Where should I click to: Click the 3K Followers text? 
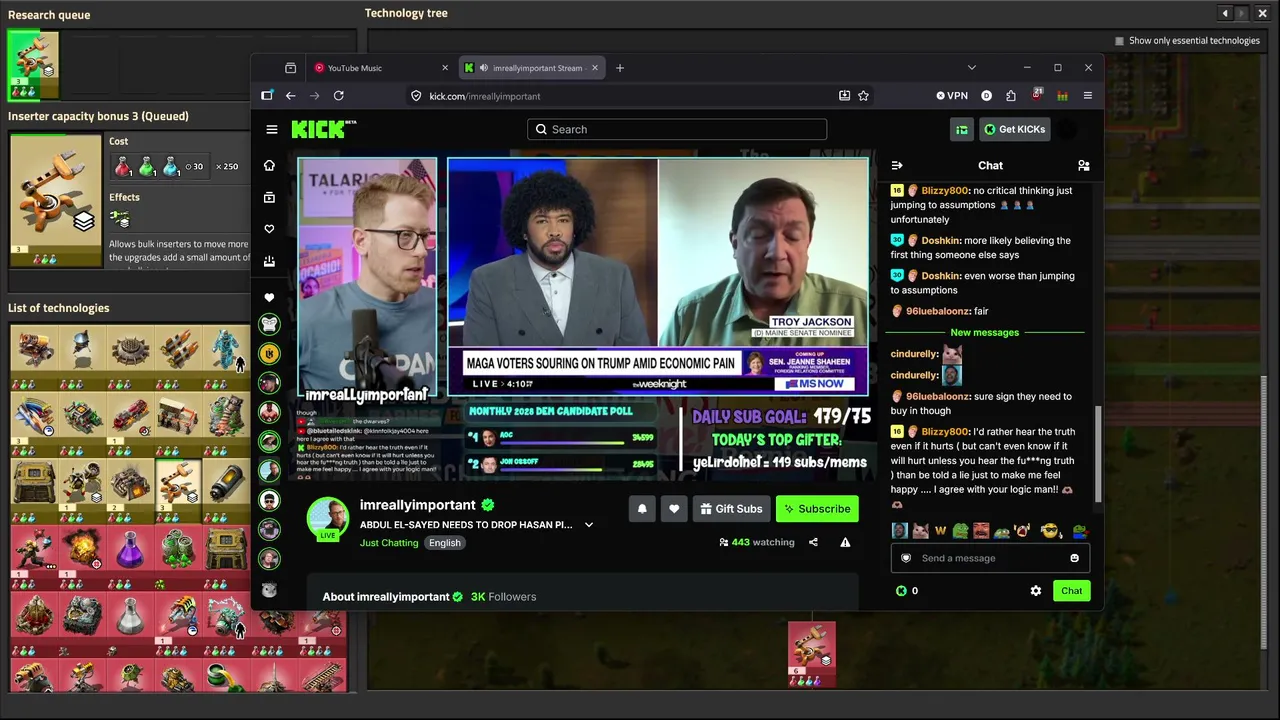504,597
